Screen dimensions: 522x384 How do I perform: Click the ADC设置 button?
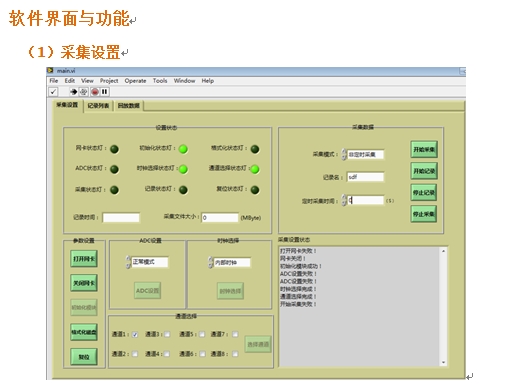pos(148,291)
